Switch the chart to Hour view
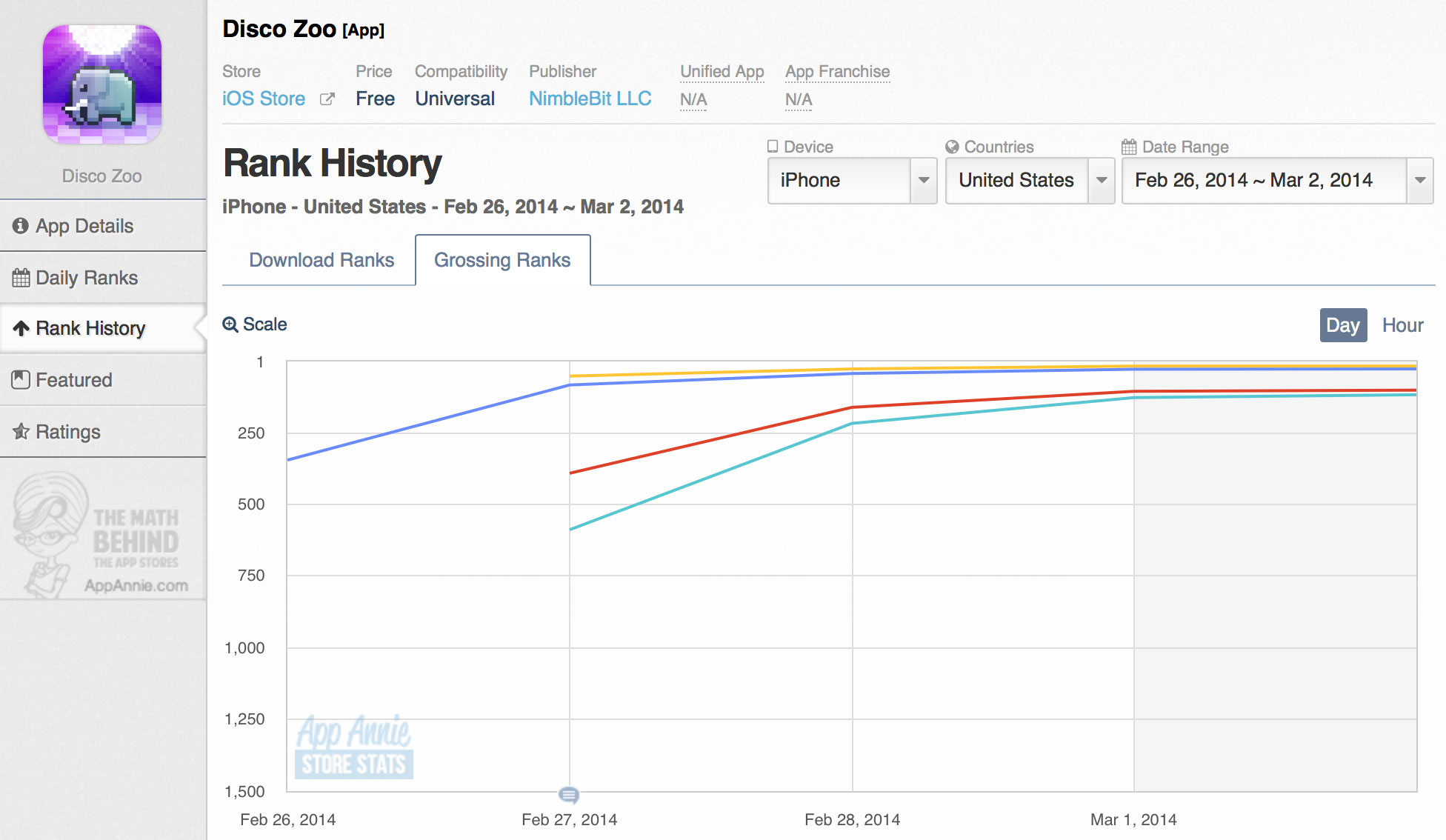The height and width of the screenshot is (840, 1446). pyautogui.click(x=1402, y=325)
